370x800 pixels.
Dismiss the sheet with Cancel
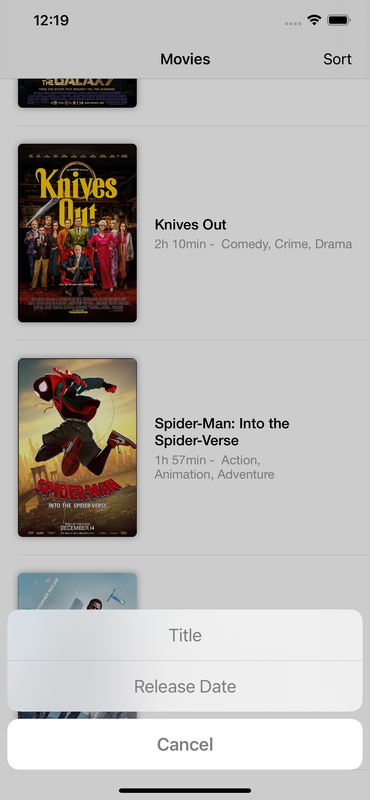pos(185,744)
